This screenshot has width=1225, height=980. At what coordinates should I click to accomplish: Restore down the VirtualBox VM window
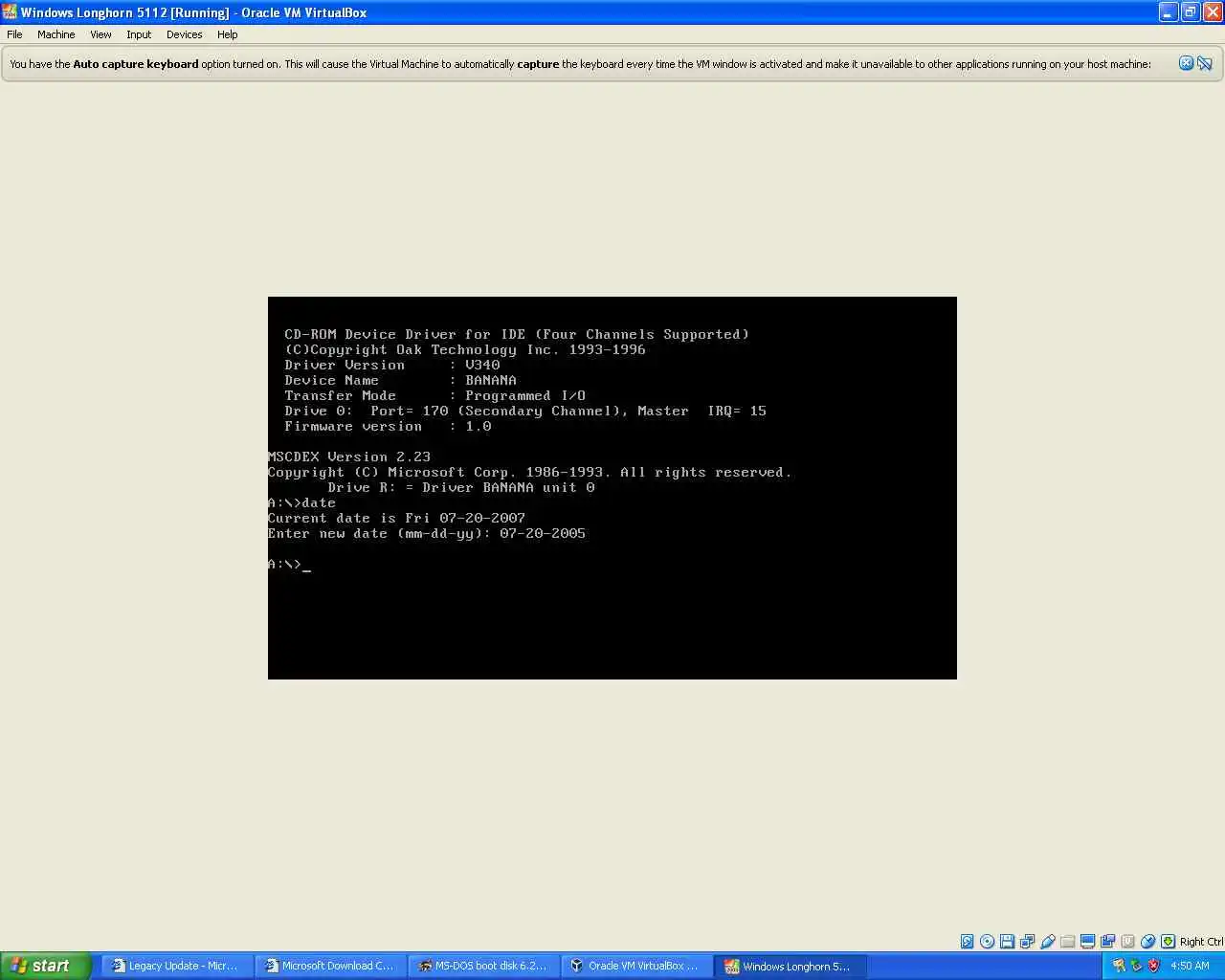[1191, 12]
